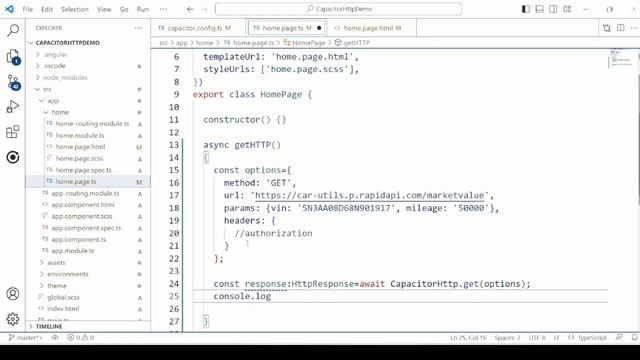Open the Source Control view
This screenshot has width=640, height=360.
[x=13, y=82]
